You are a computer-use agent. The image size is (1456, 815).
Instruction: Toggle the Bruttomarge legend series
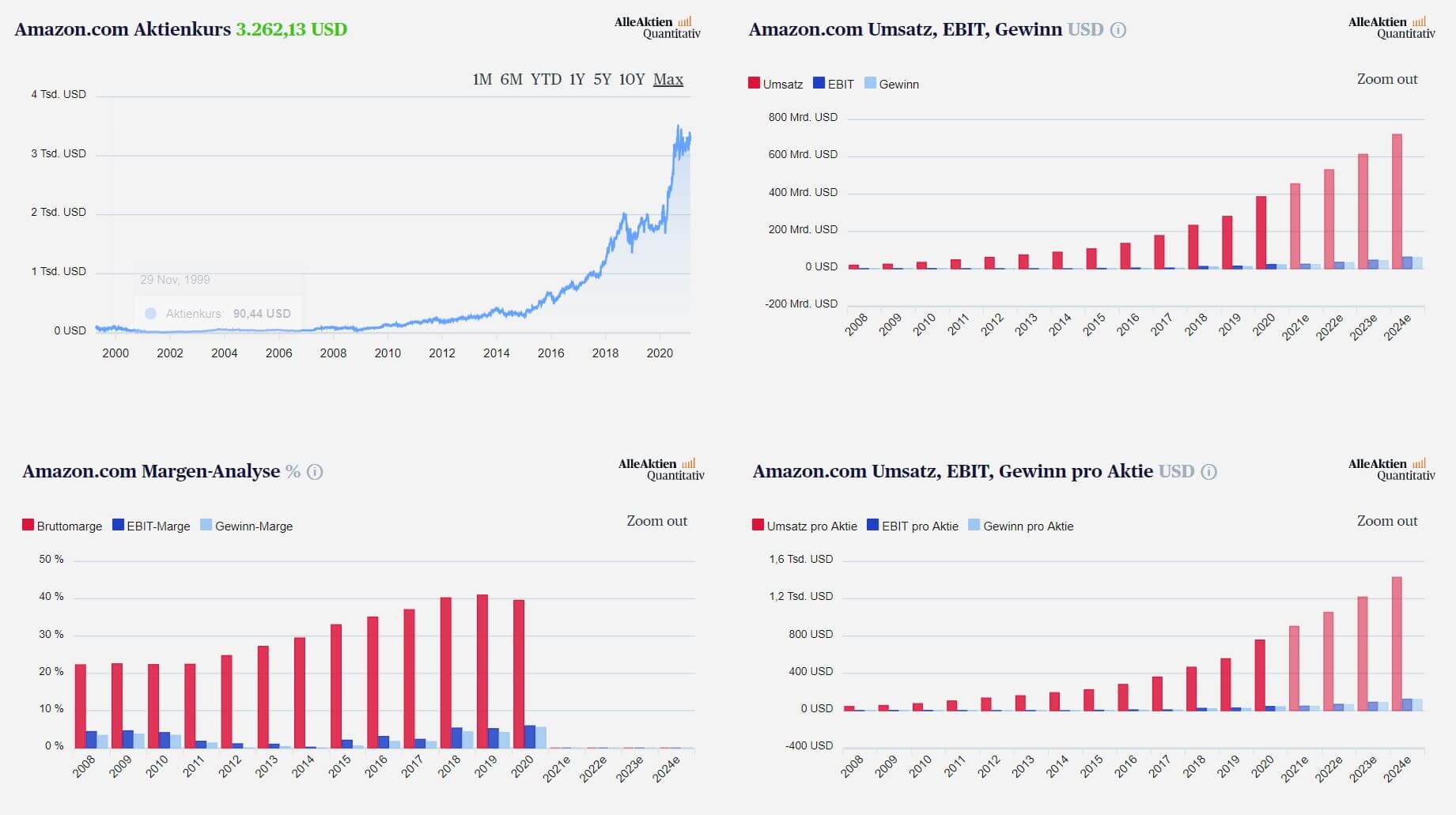62,526
